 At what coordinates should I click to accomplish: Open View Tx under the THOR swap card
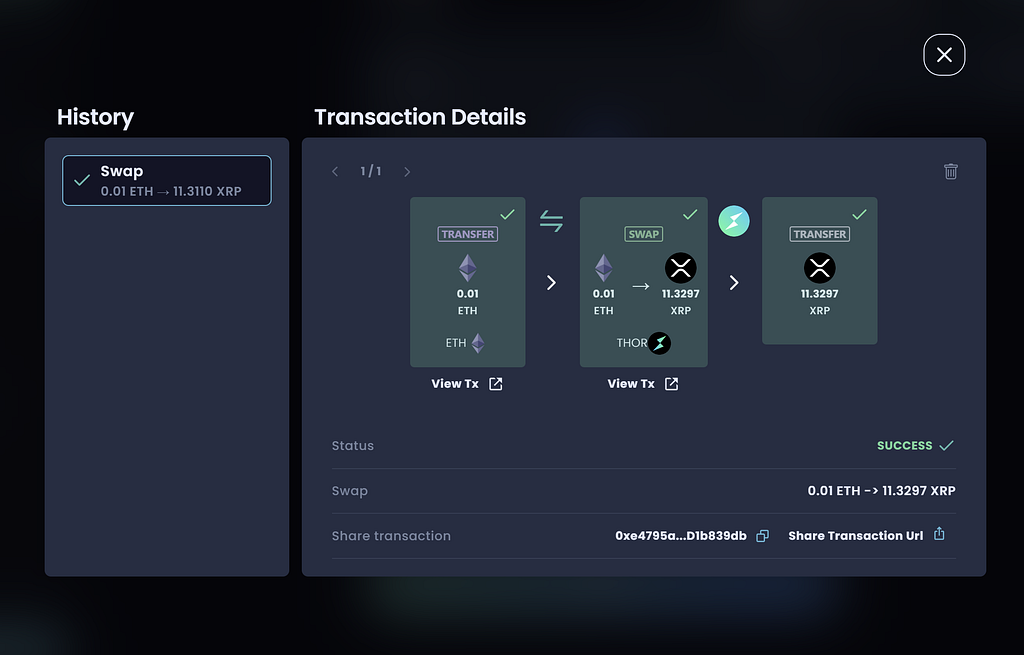(643, 384)
